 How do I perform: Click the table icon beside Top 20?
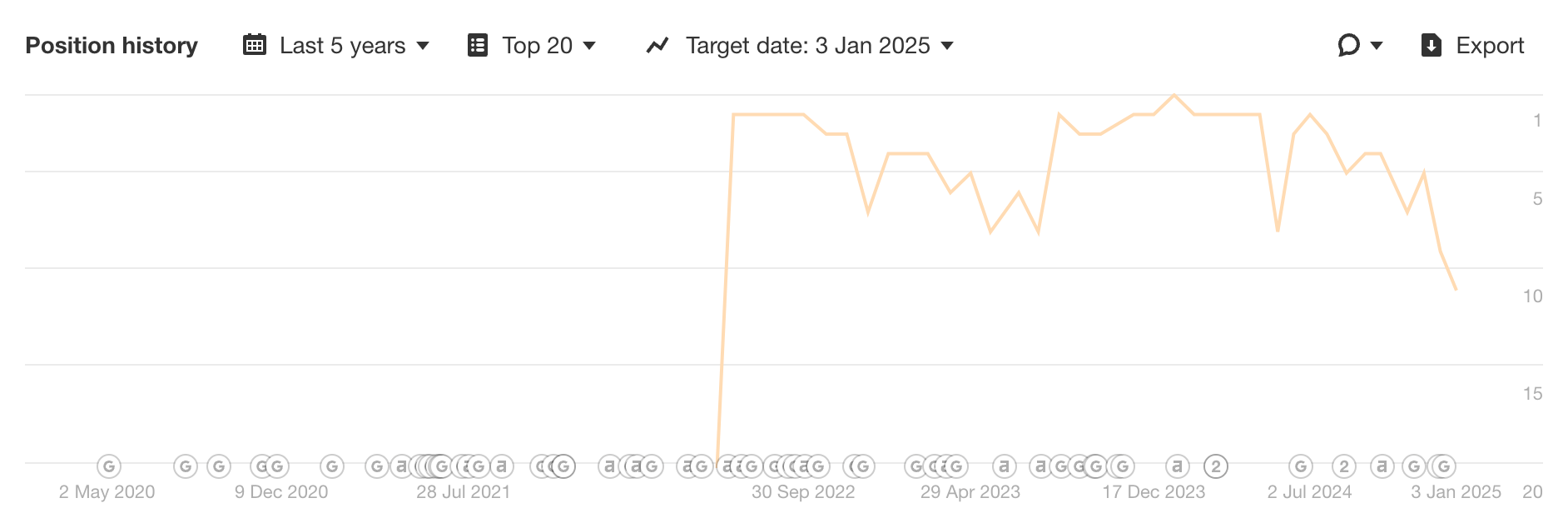pyautogui.click(x=477, y=46)
